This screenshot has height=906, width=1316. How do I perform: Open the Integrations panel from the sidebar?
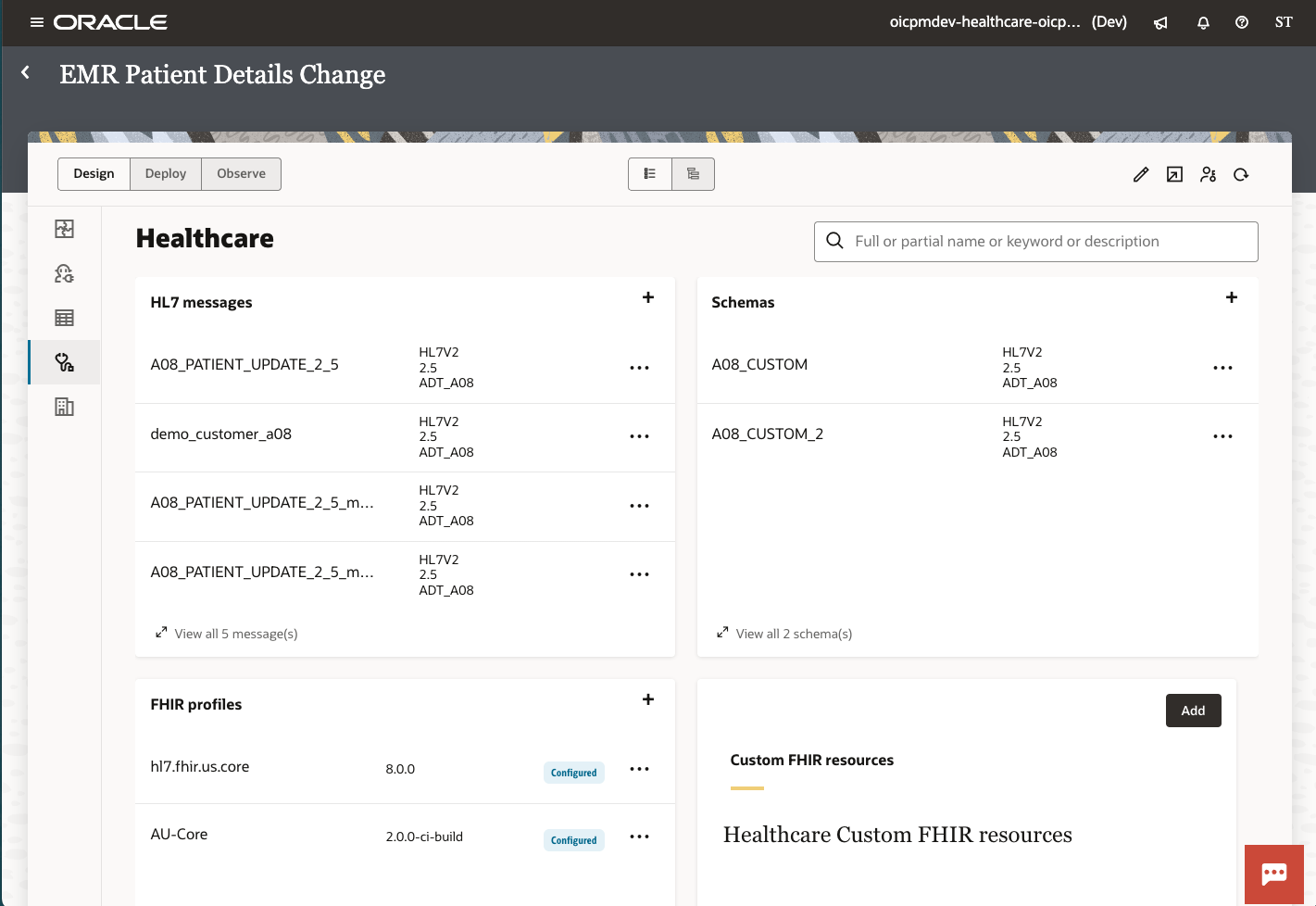click(x=64, y=228)
